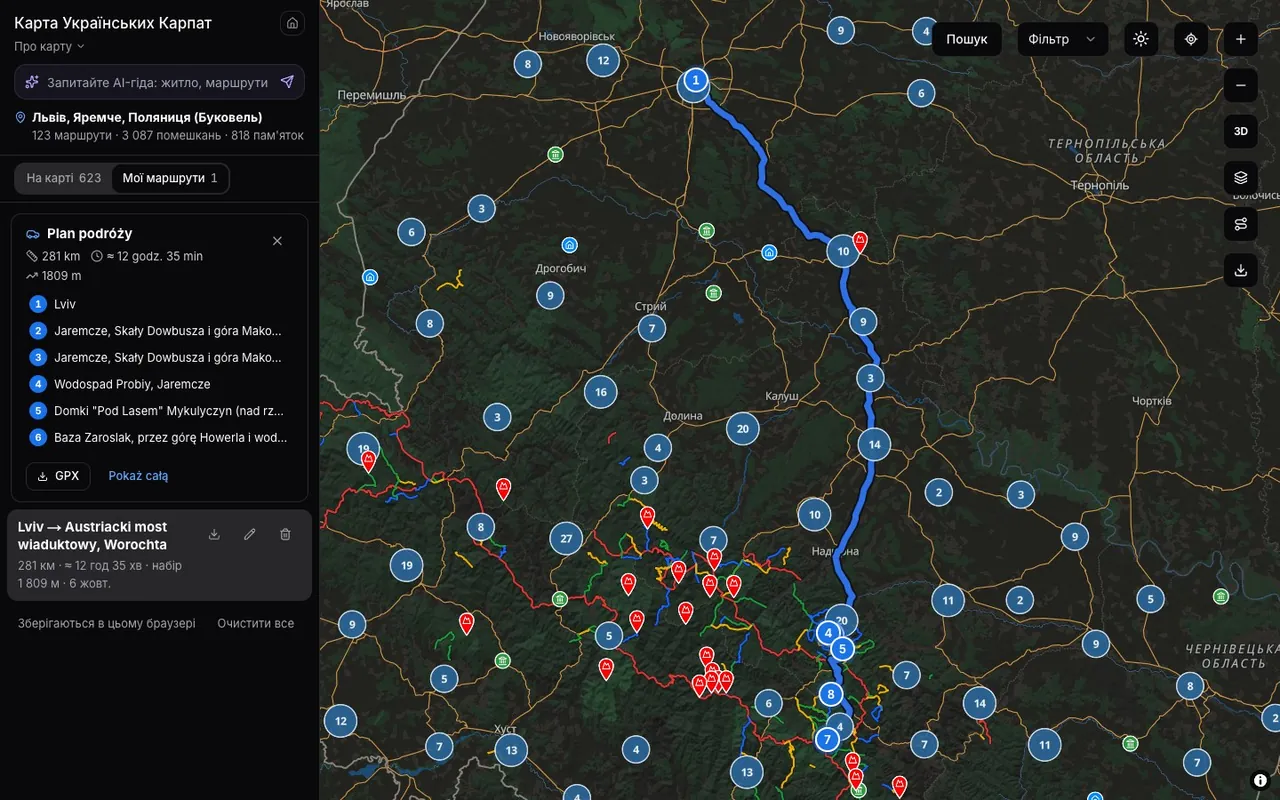
Task: Open the saved route card Lviv → Austriacki most
Action: click(x=160, y=555)
